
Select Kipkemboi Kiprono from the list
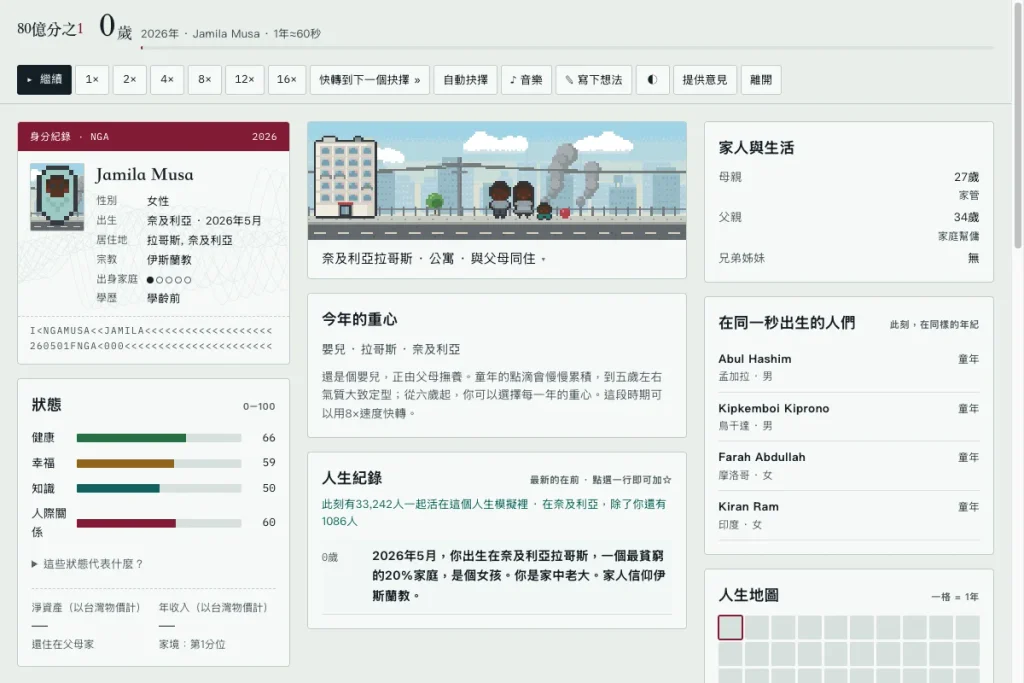[x=848, y=417]
